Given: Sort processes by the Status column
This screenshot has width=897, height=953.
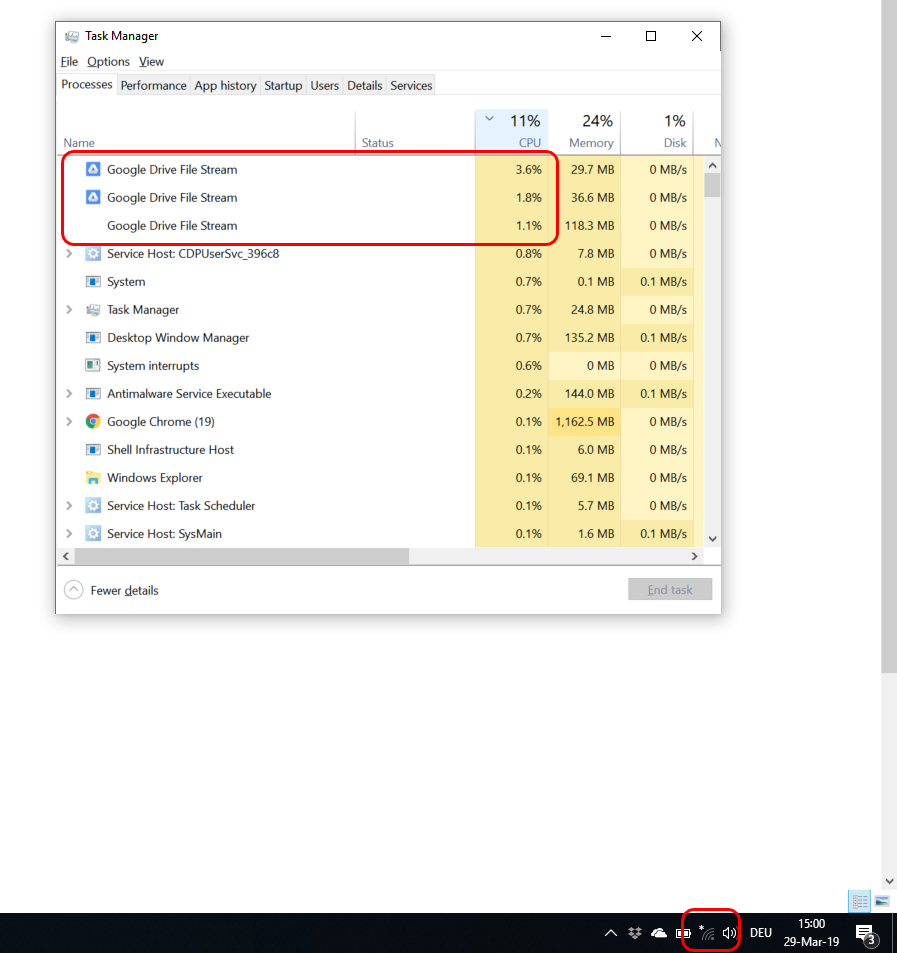Looking at the screenshot, I should click(x=415, y=132).
